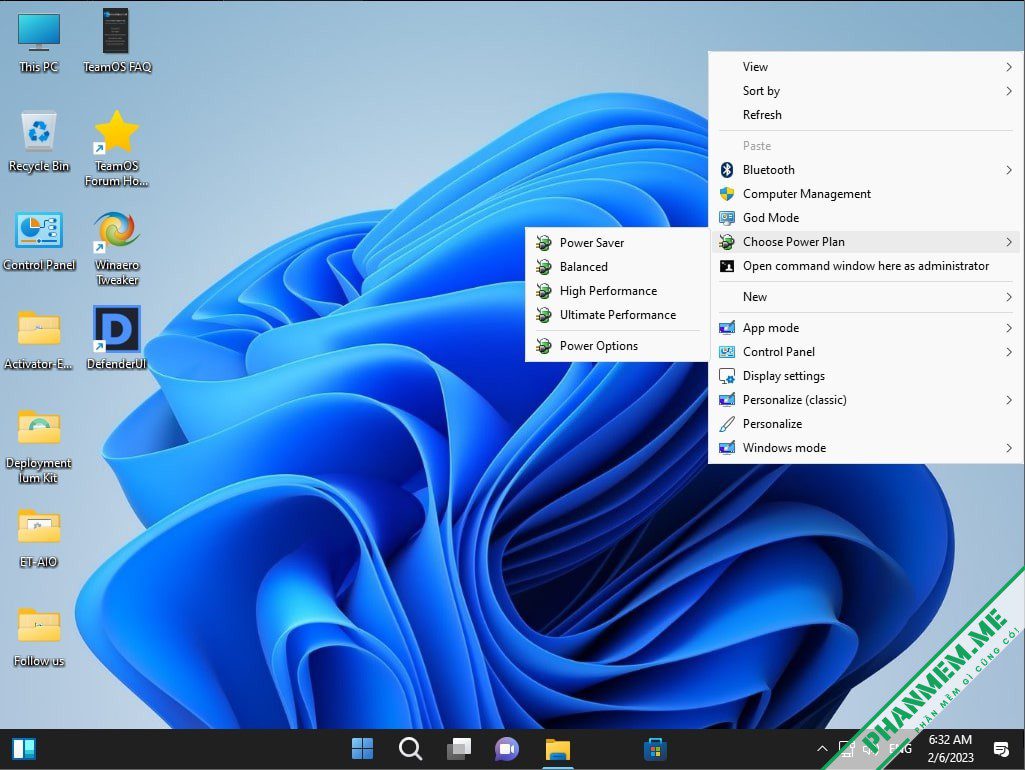Select the This PC desktop icon
Screen dimensions: 1025x770
(x=39, y=41)
